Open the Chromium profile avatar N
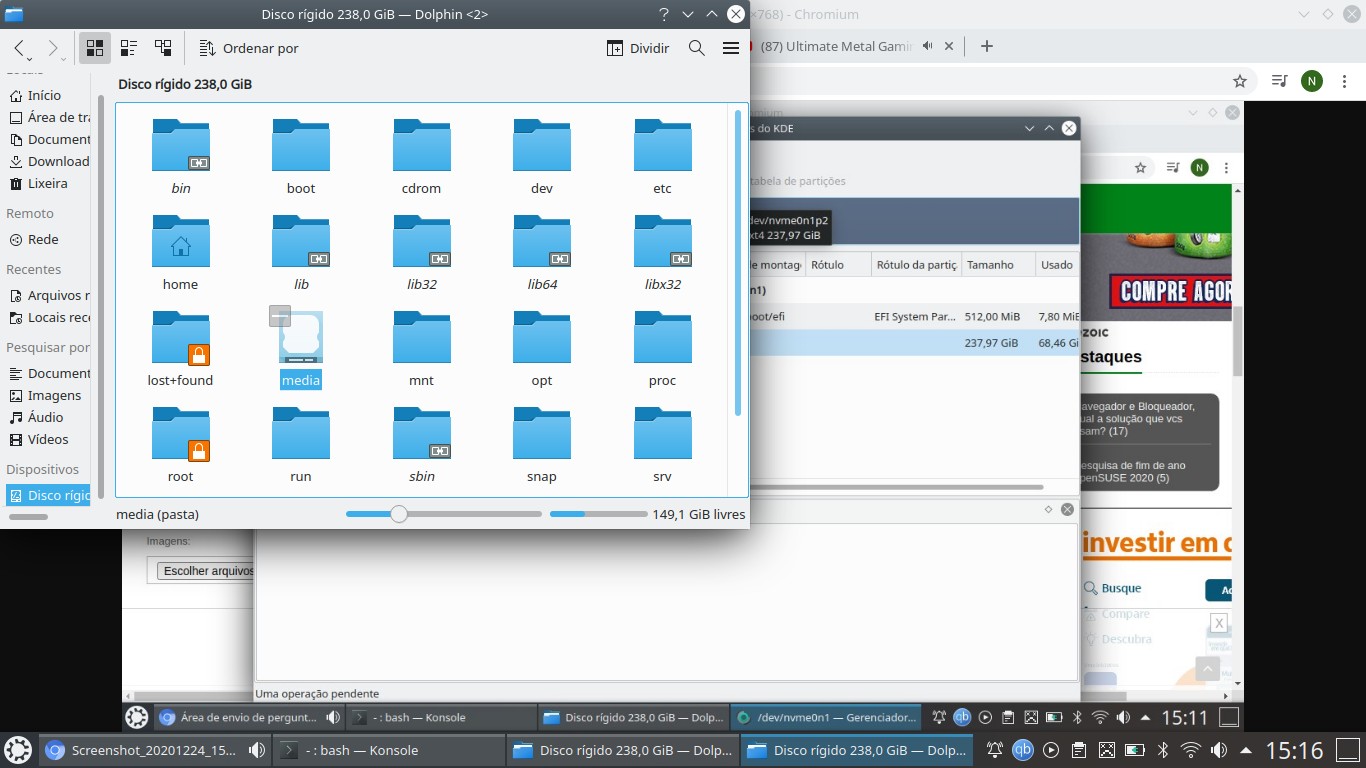The width and height of the screenshot is (1366, 768). 1312,81
